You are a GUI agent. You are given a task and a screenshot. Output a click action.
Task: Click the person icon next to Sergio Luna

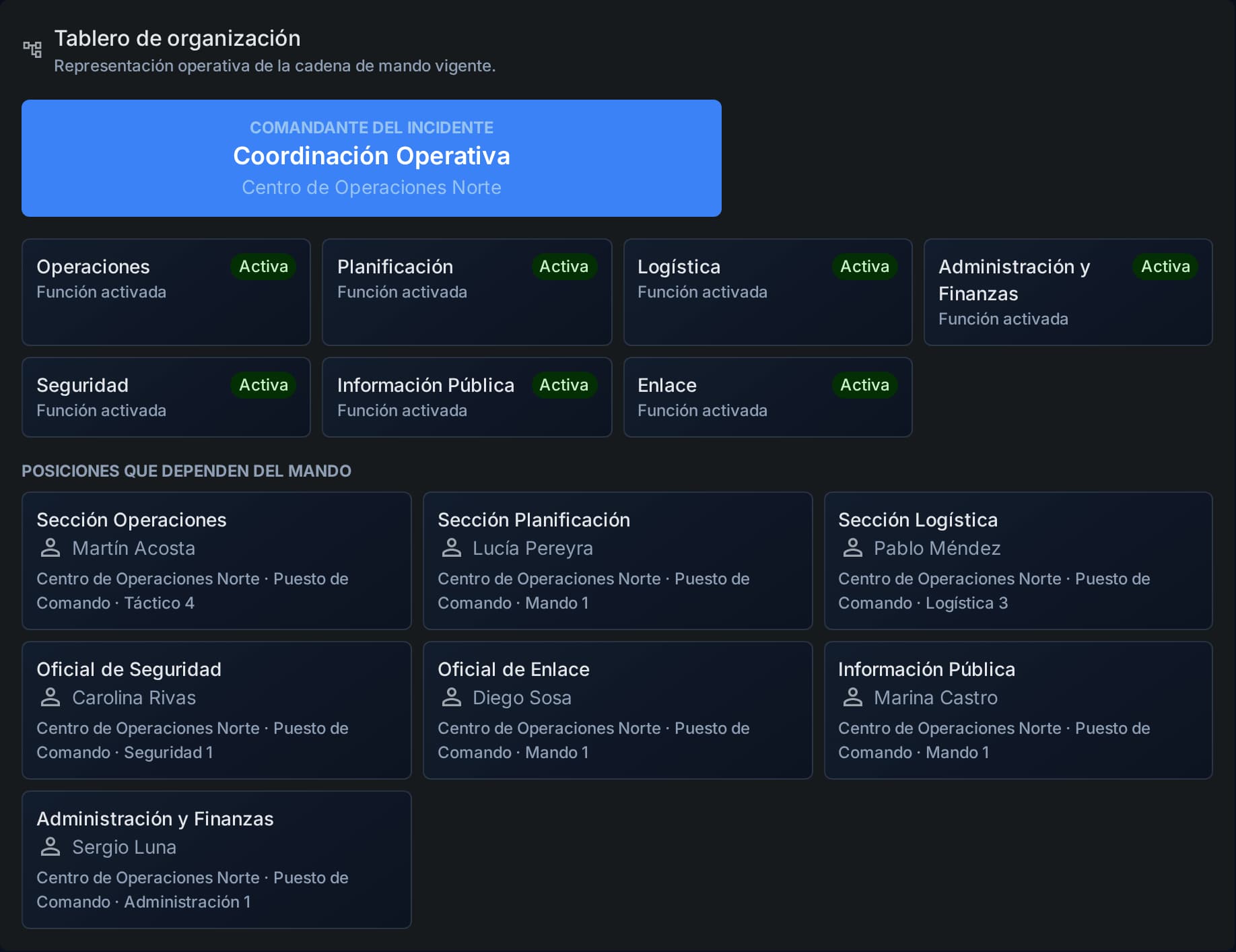click(50, 847)
